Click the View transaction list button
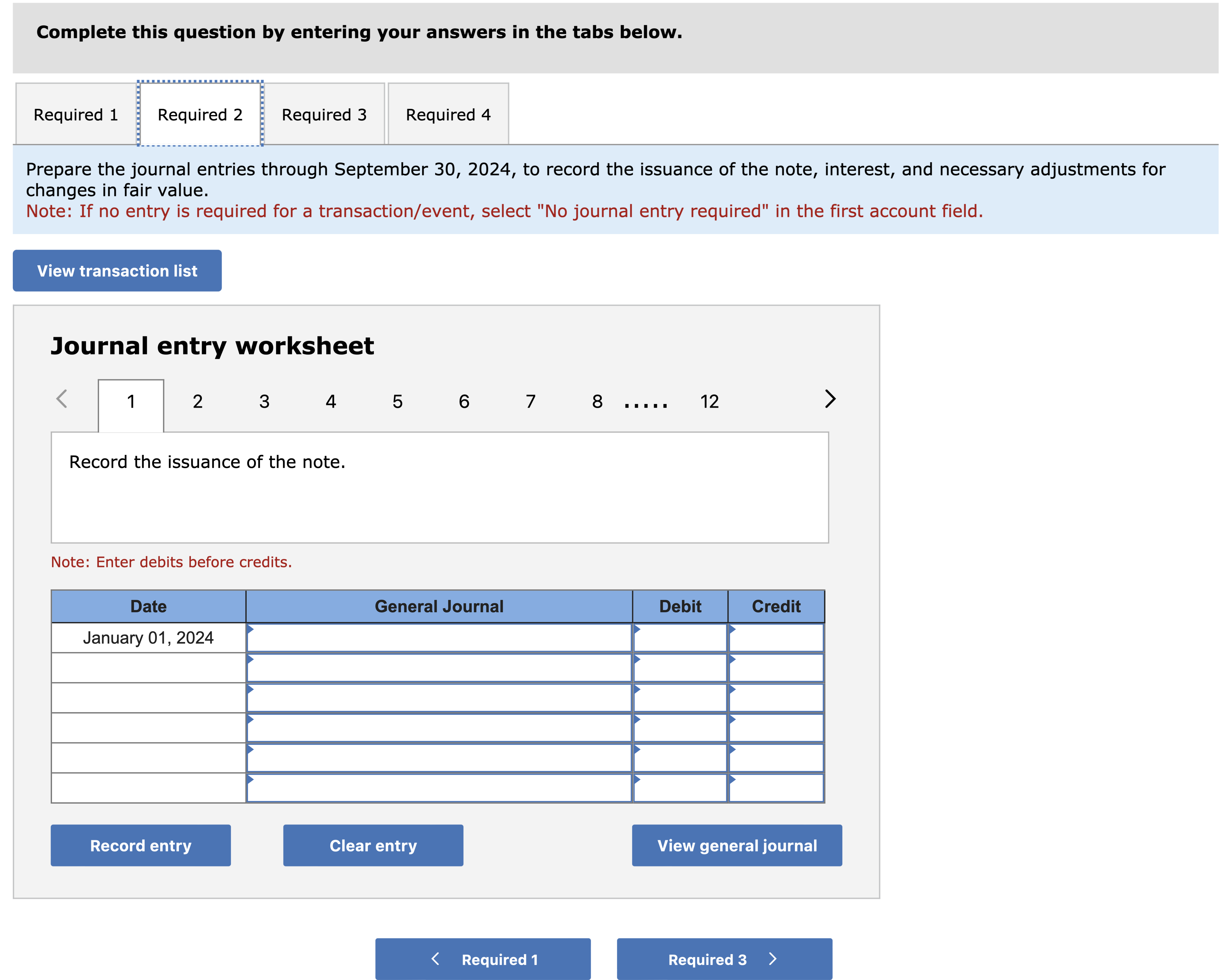Screen dimensions: 1227x980 coord(117,271)
